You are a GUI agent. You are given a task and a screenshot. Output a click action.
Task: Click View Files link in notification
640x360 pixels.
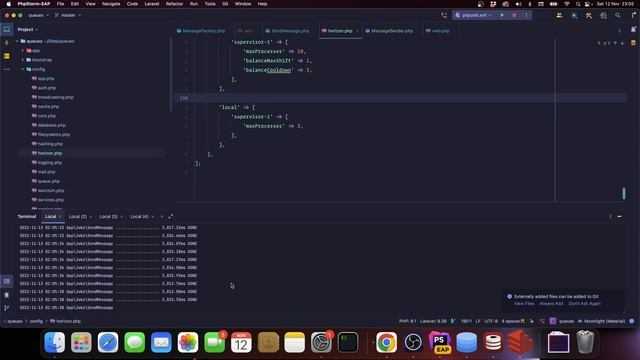click(524, 304)
